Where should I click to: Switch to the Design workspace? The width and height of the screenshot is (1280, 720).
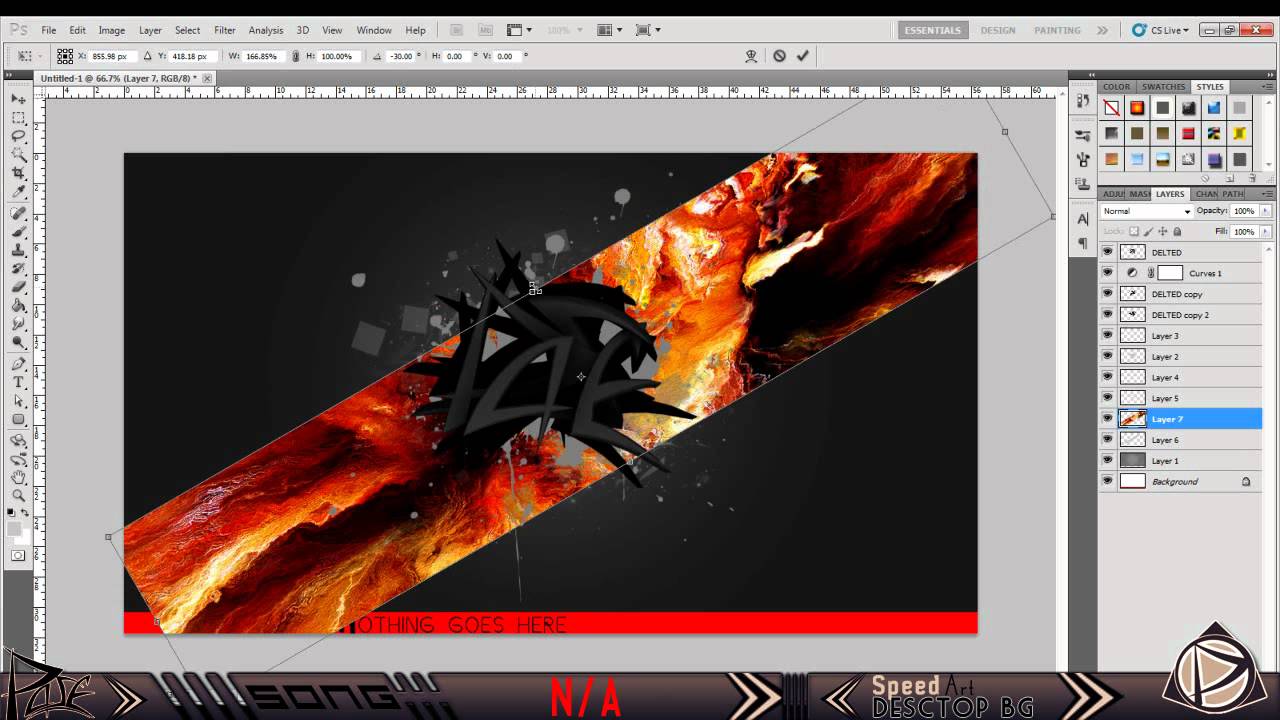998,30
